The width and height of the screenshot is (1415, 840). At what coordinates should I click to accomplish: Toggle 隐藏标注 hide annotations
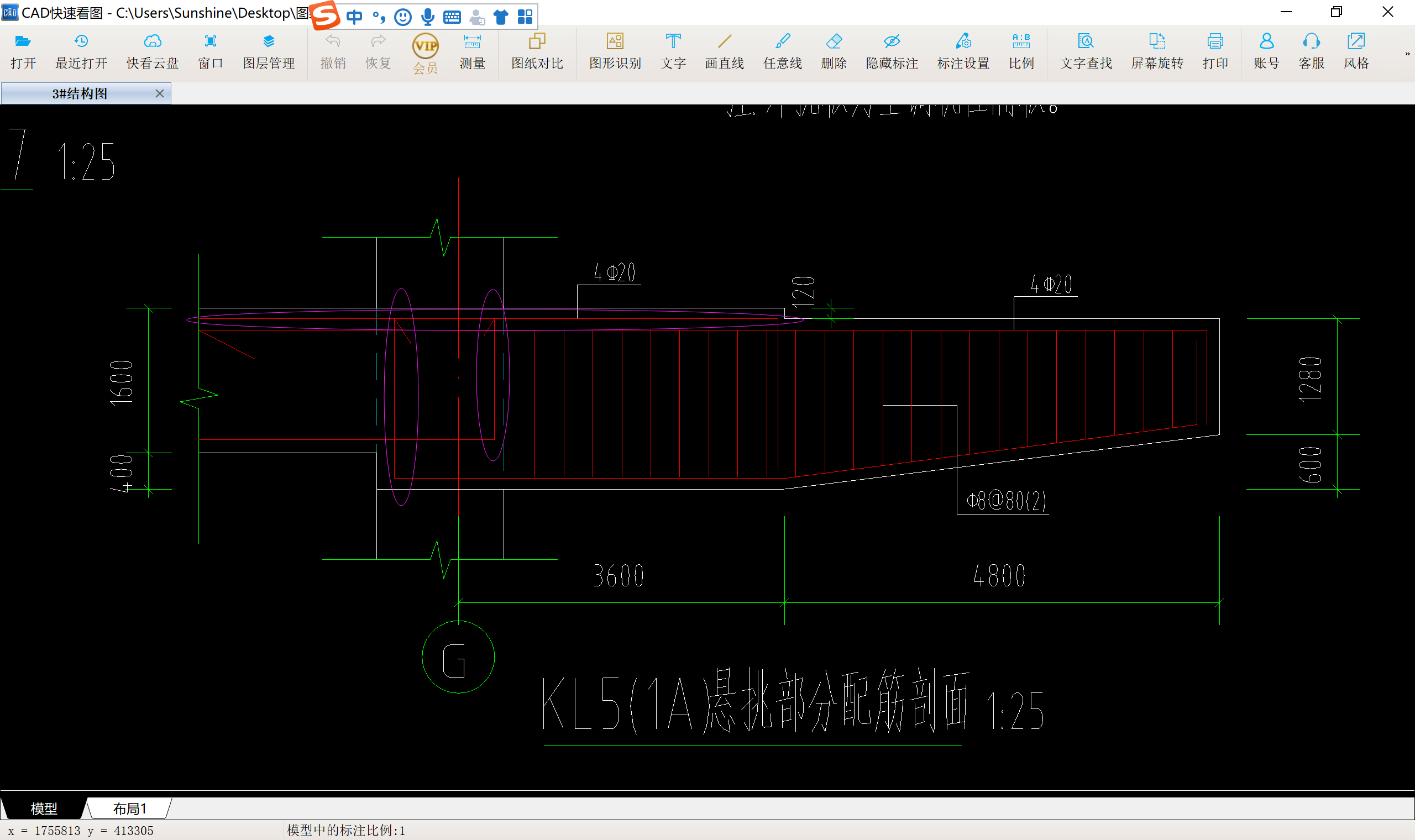[x=892, y=52]
